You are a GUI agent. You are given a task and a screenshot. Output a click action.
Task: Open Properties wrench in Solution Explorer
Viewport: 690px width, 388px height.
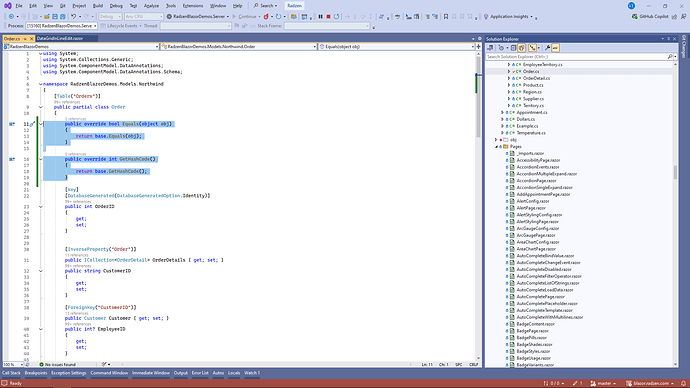(x=547, y=48)
